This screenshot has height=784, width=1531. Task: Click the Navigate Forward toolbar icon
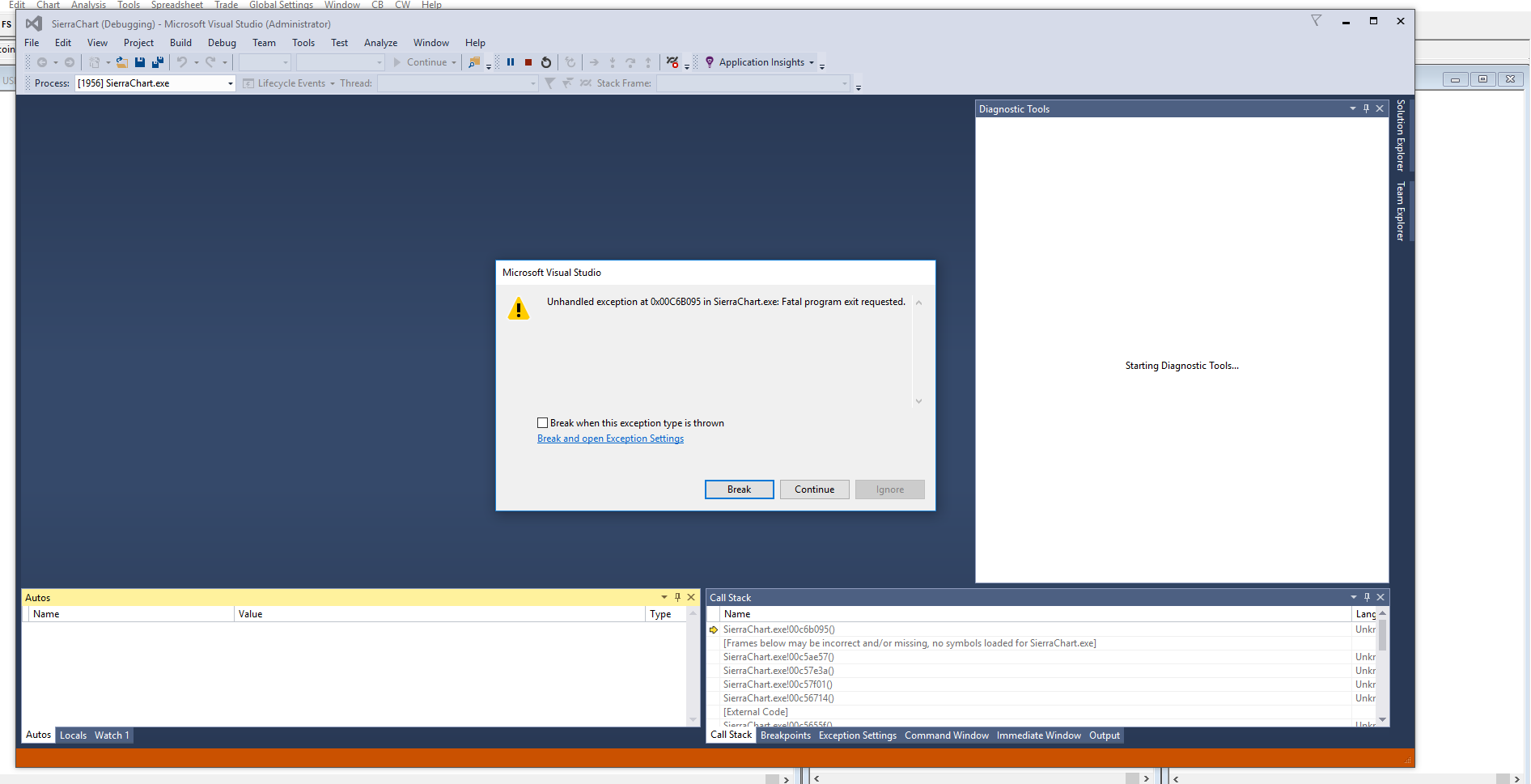point(70,62)
